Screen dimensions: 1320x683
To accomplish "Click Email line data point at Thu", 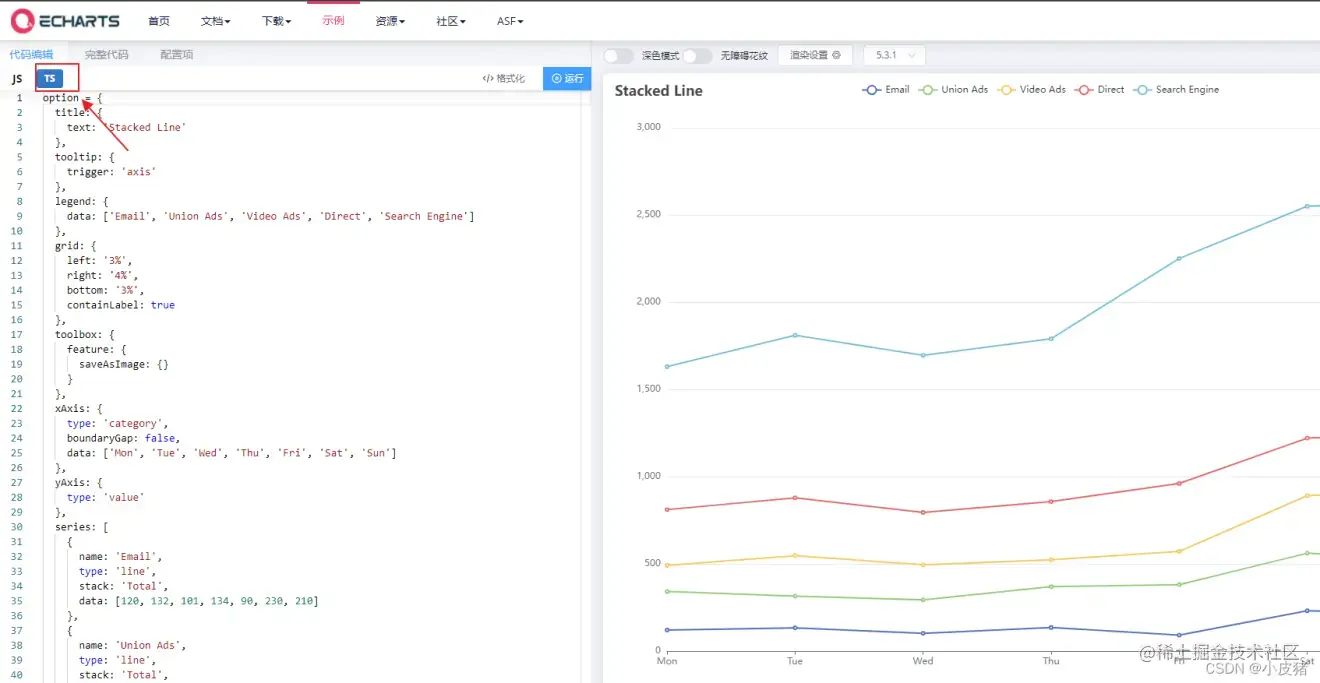I will (1051, 627).
